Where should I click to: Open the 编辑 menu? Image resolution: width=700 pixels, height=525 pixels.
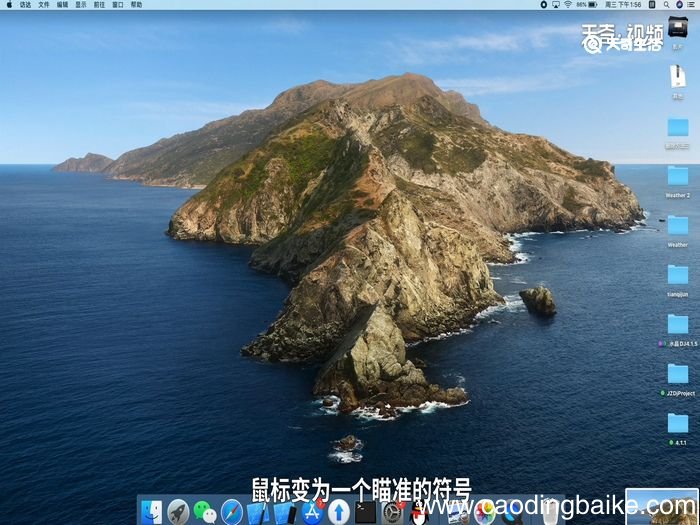[x=62, y=5]
